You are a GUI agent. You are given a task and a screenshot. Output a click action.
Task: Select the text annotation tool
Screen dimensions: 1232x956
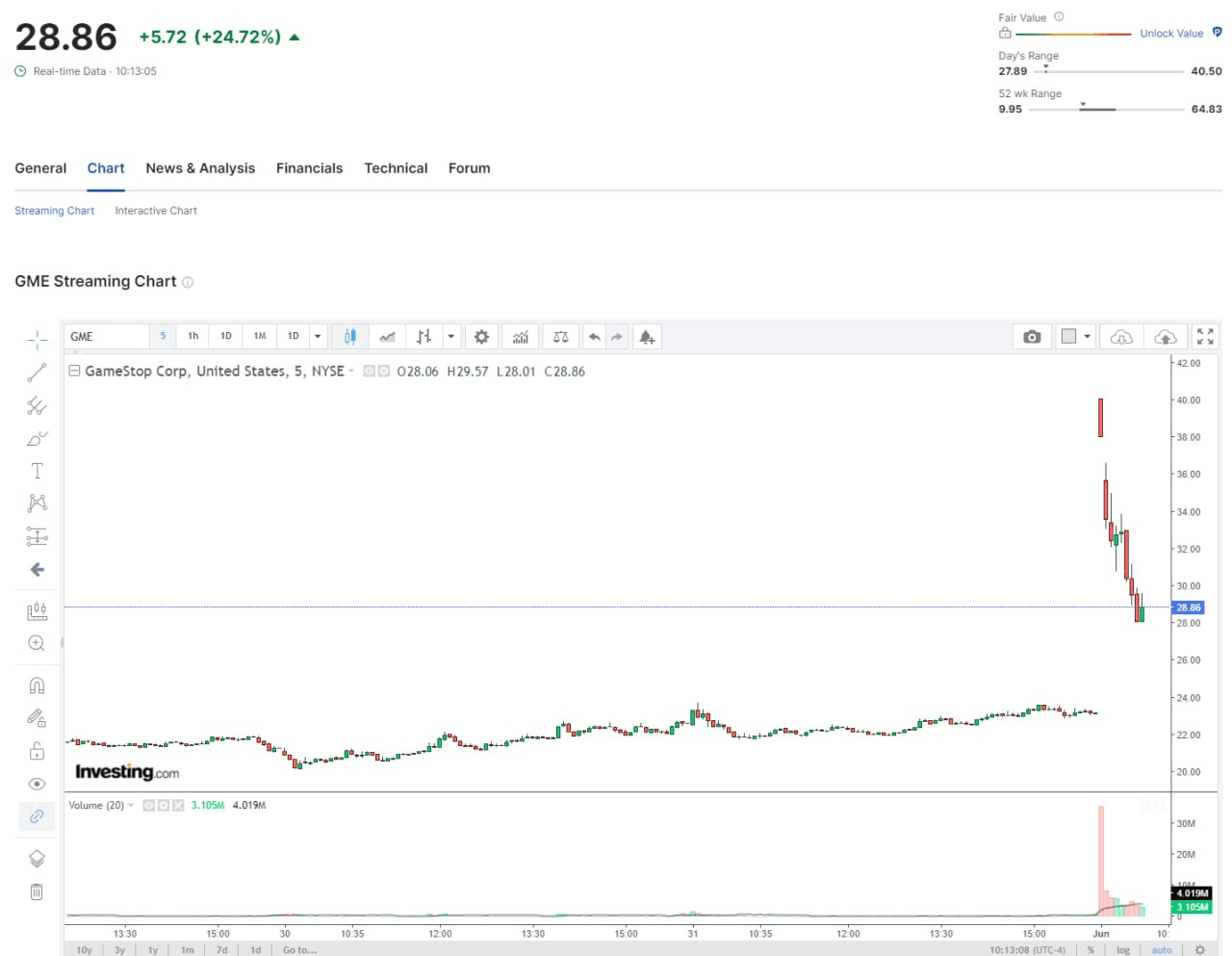(x=37, y=471)
